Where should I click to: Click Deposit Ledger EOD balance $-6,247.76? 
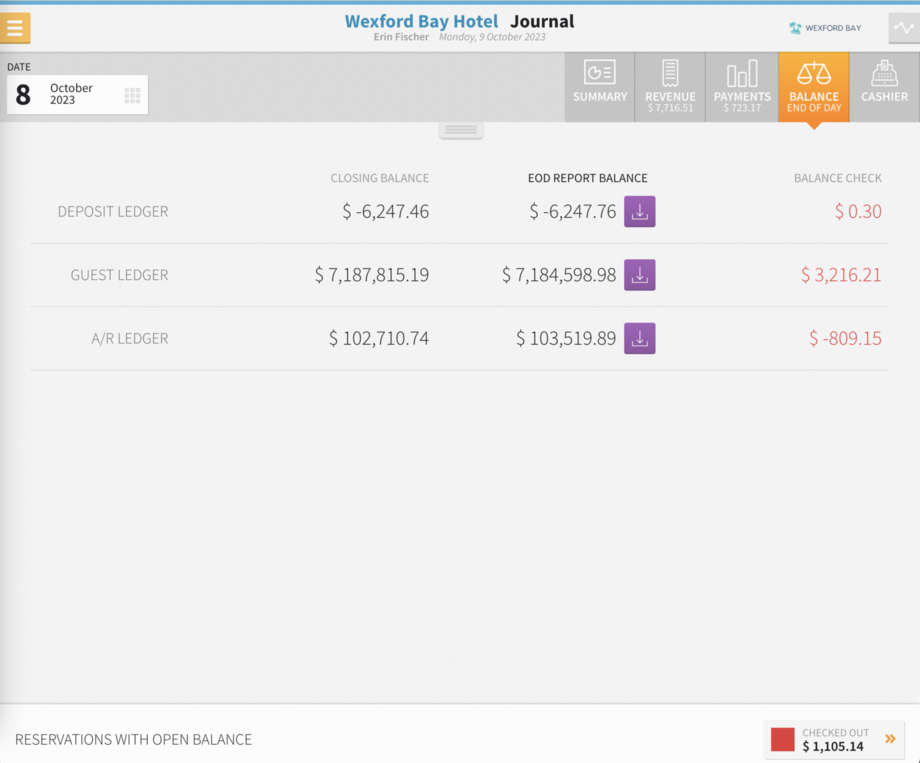coord(573,211)
